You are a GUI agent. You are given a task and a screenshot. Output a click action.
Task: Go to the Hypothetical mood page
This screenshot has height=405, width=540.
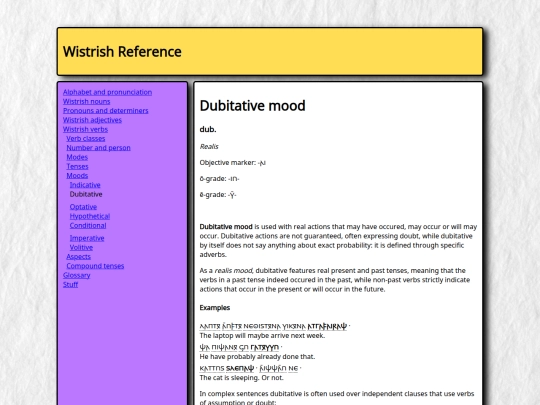pyautogui.click(x=90, y=216)
